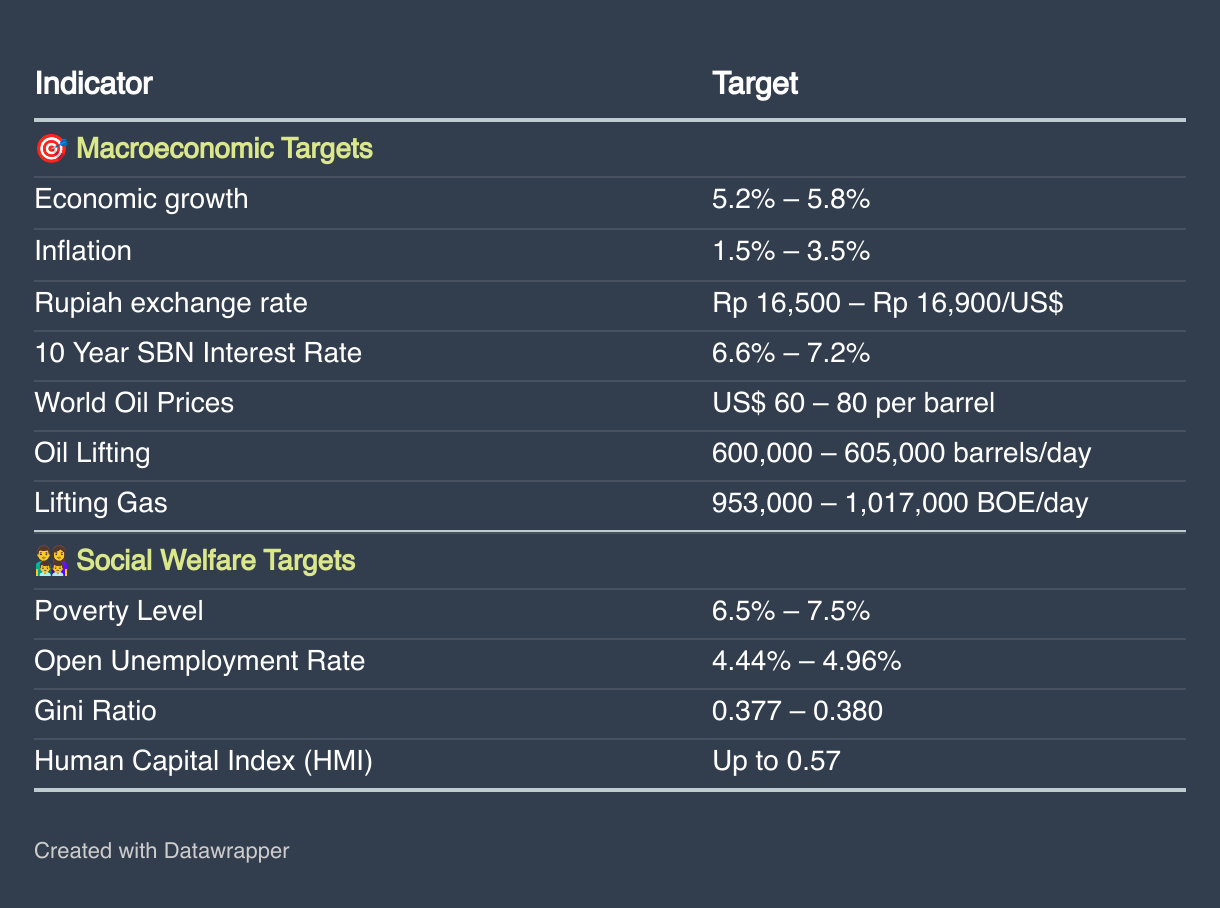Image resolution: width=1220 pixels, height=908 pixels.
Task: Click the target emoji icon beside Macroeconomic Targets
Action: tap(50, 149)
